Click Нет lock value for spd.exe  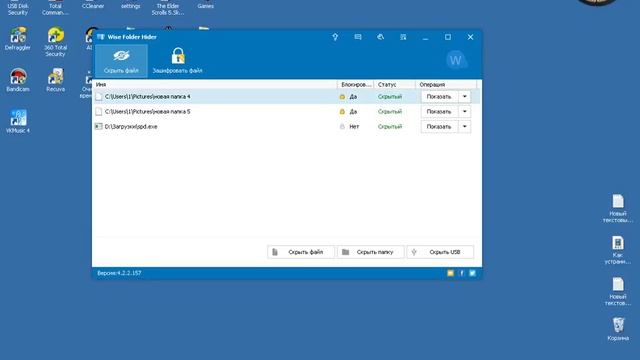[x=354, y=127]
